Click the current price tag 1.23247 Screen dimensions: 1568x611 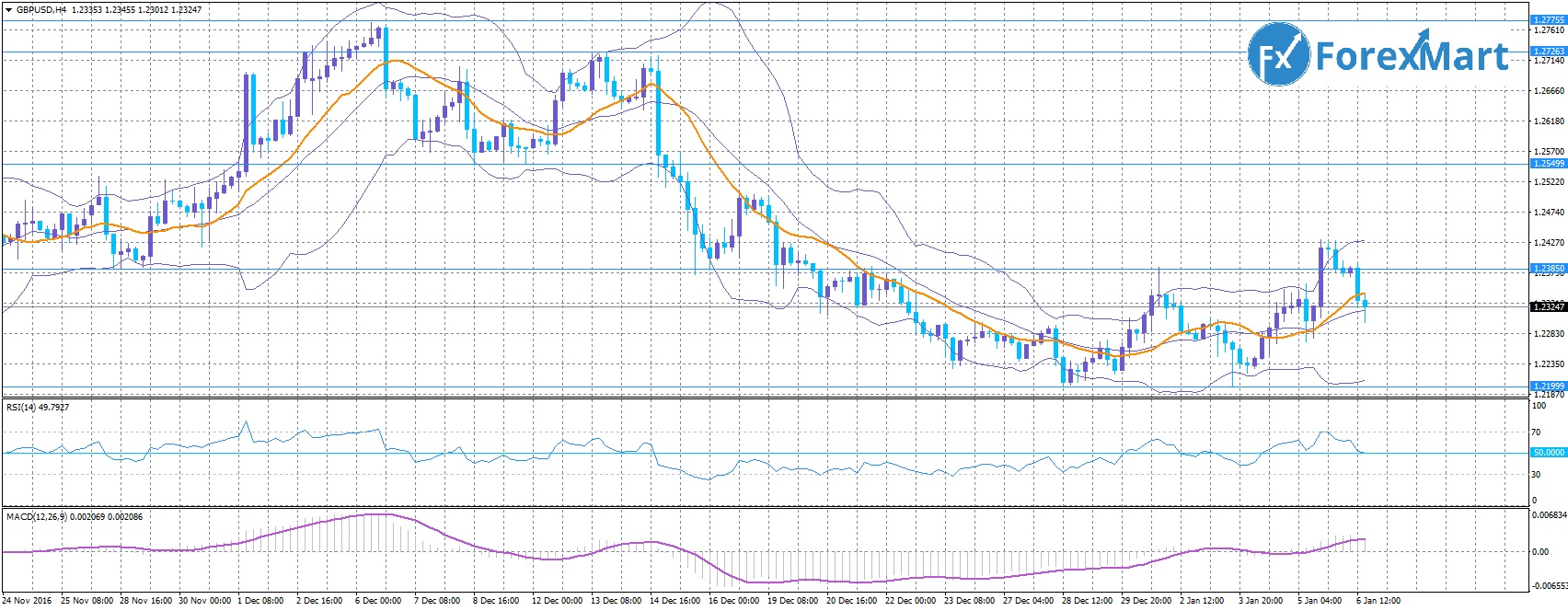1548,306
